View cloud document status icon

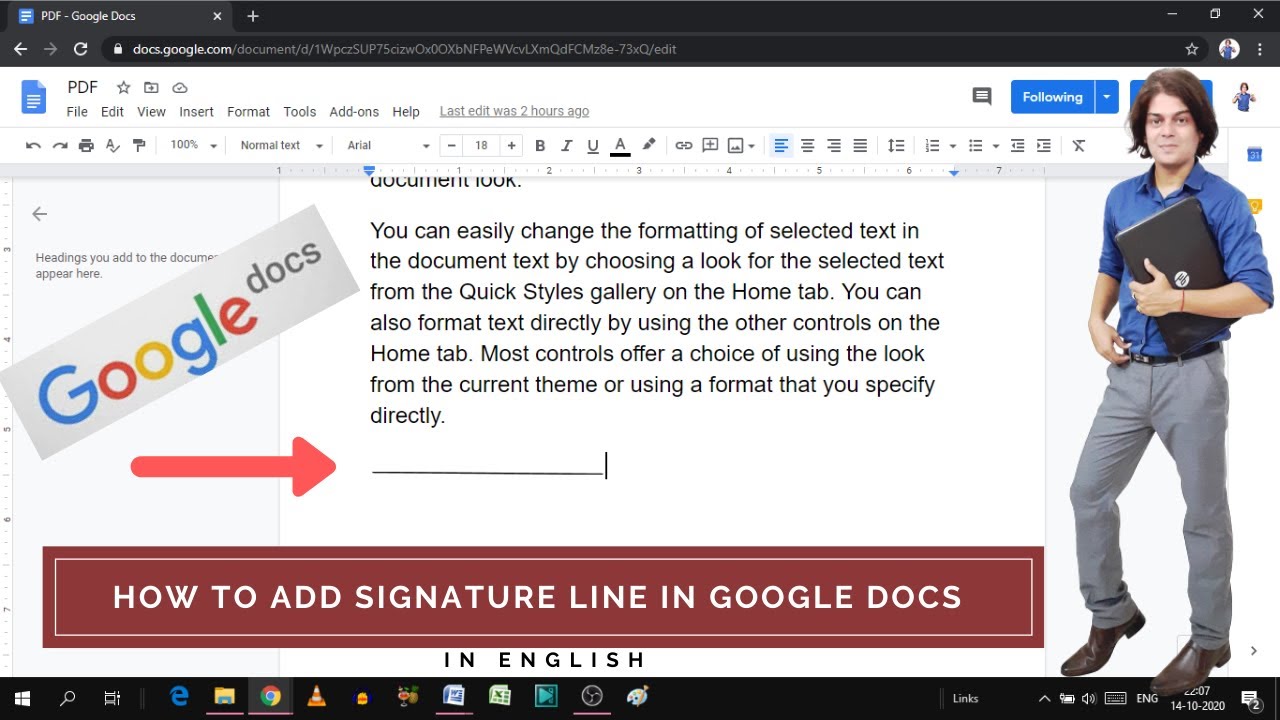[180, 88]
